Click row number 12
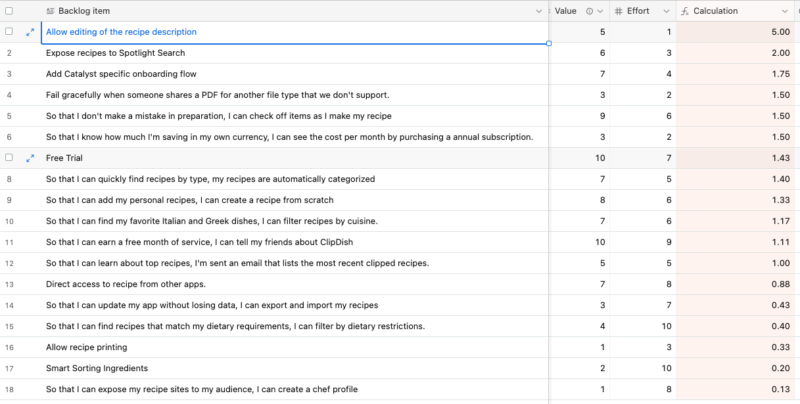This screenshot has height=404, width=800. pos(9,263)
